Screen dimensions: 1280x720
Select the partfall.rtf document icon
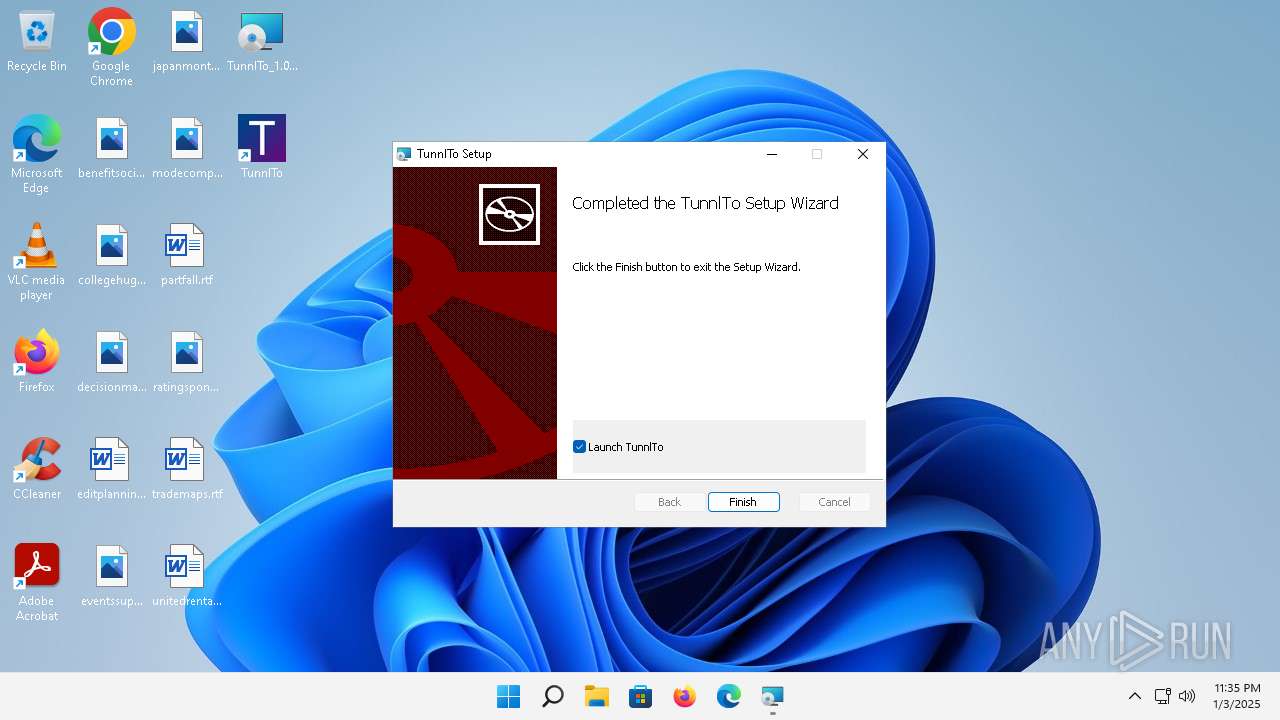tap(186, 255)
